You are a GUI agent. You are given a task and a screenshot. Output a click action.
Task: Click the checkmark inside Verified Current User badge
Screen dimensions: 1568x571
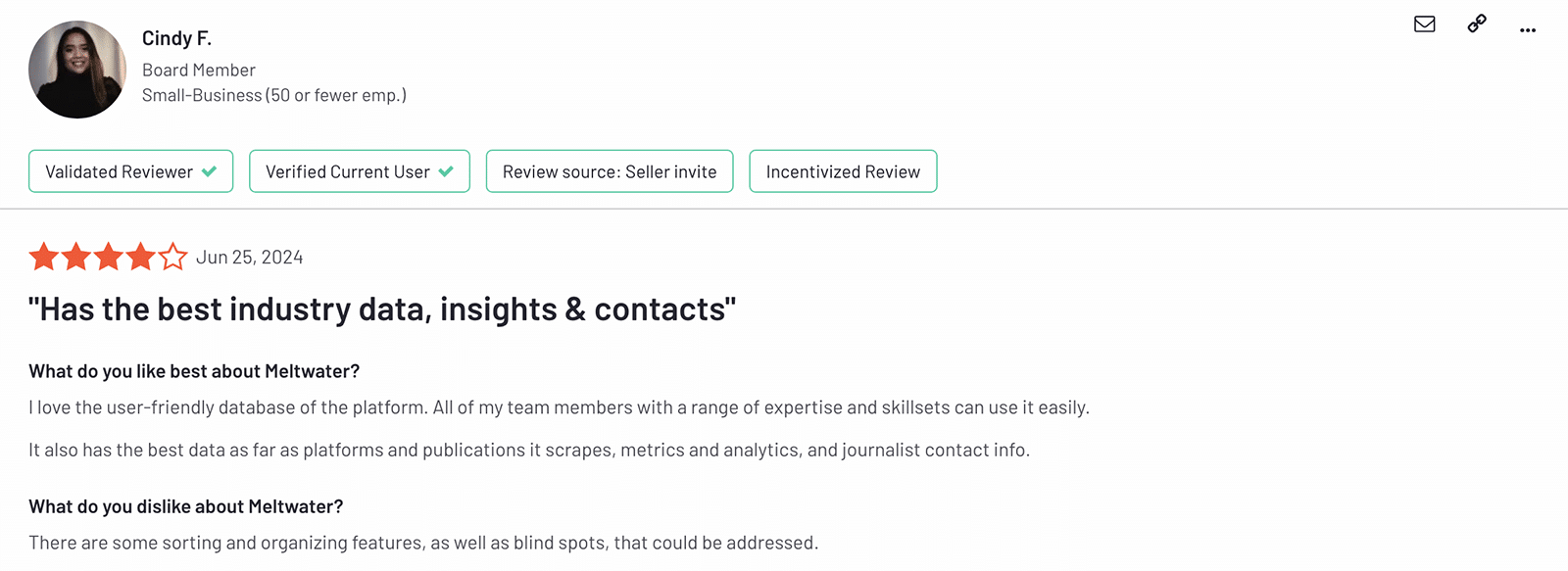pos(446,170)
